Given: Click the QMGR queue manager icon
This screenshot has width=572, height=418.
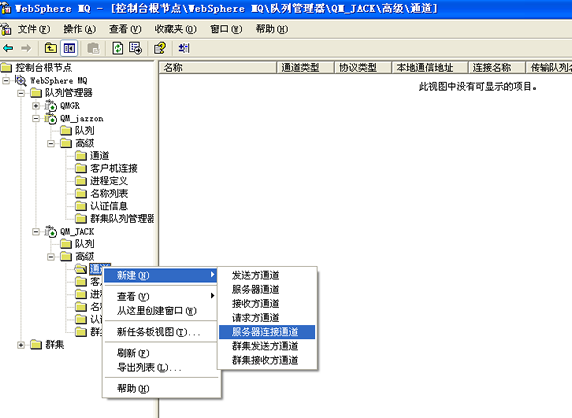Looking at the screenshot, I should 51,106.
